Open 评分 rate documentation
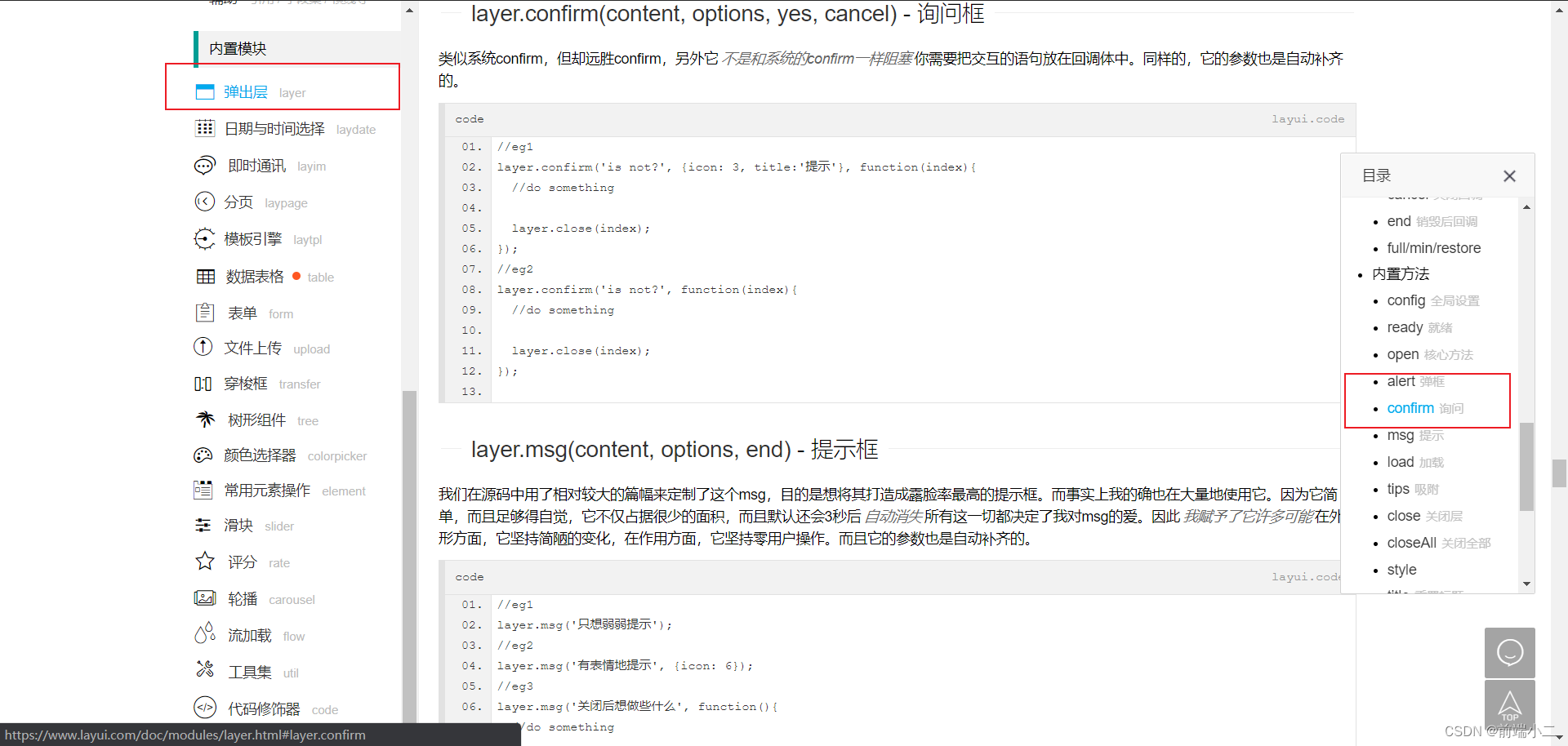 tap(259, 562)
